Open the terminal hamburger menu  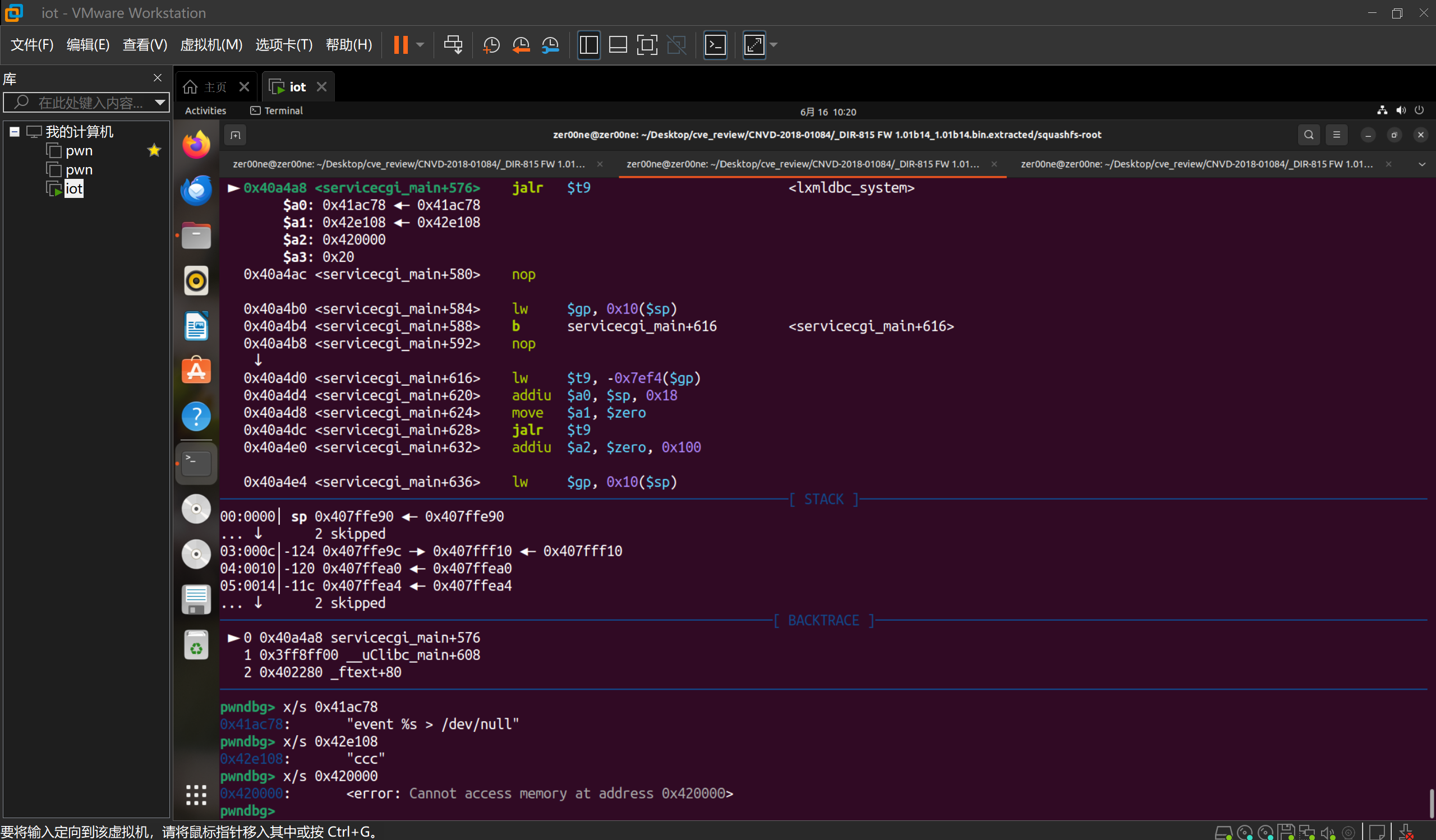point(1337,135)
